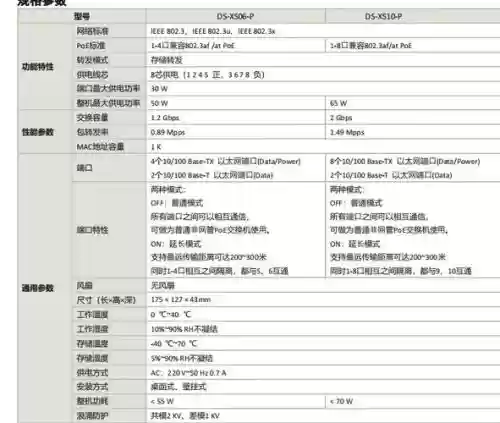
Task: Select the '1.49 Mpps' value
Action: pos(347,132)
